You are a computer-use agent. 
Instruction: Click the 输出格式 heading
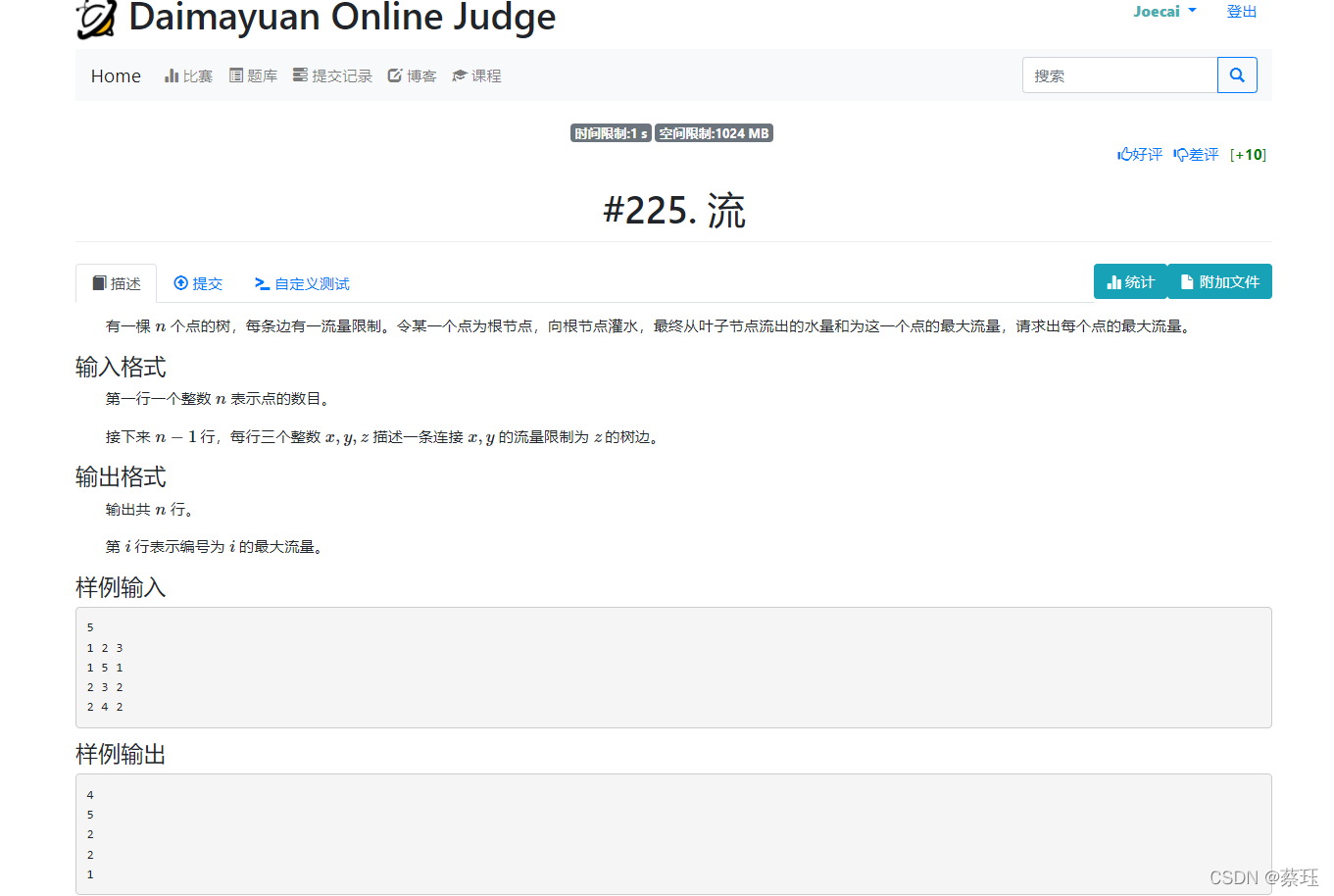pyautogui.click(x=121, y=477)
